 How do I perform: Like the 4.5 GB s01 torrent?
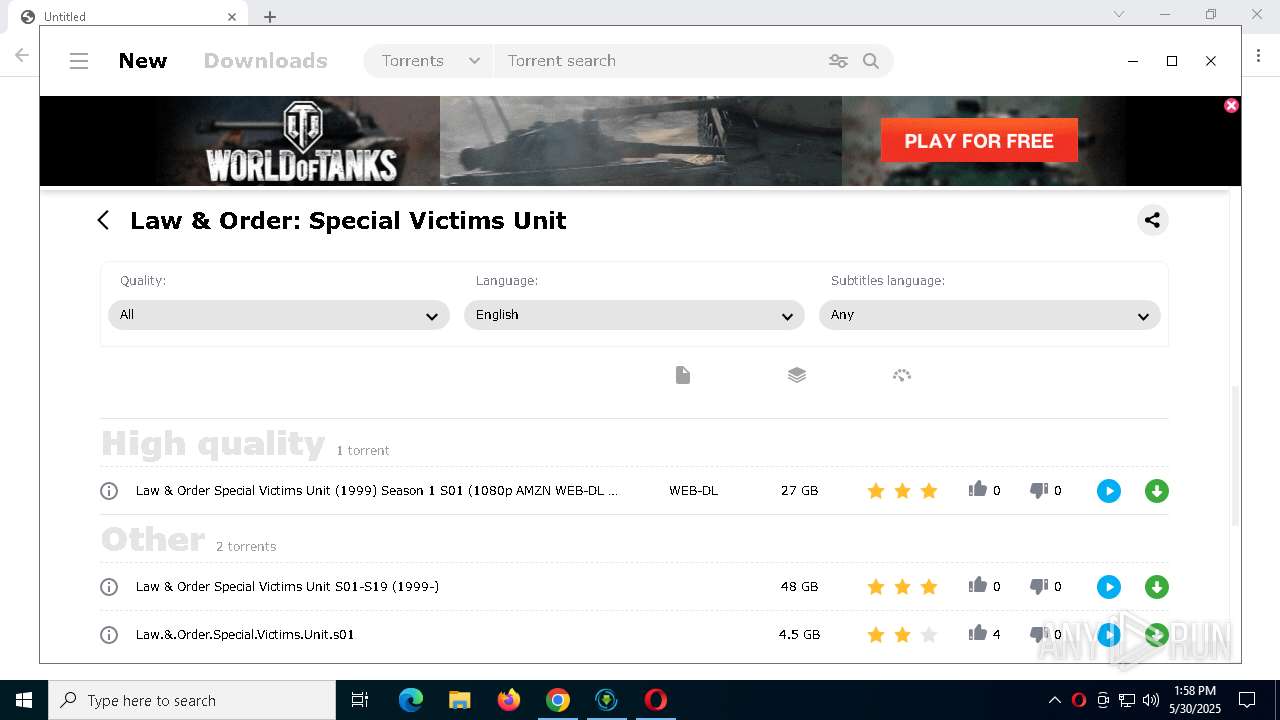978,633
